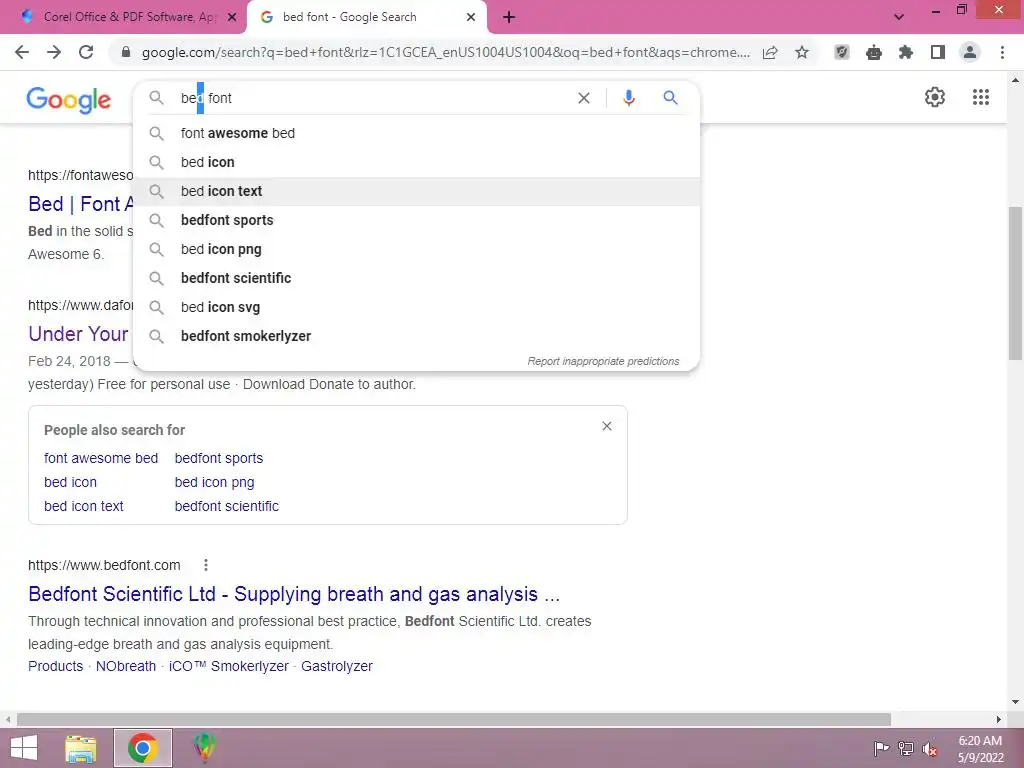Click the vertical page scrollbar thumb
This screenshot has width=1024, height=768.
coord(1015,283)
